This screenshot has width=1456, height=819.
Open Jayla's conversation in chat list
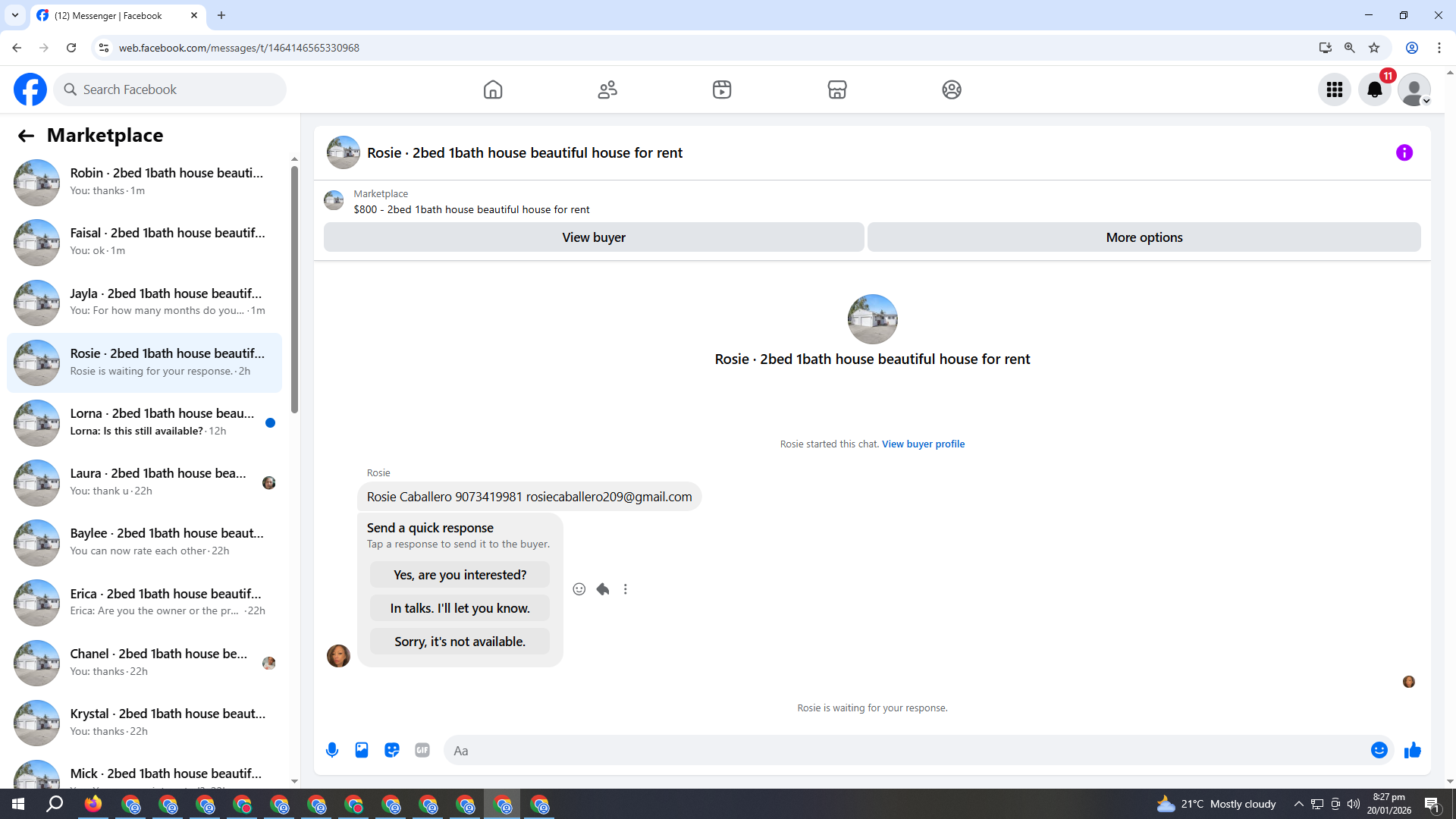[144, 302]
